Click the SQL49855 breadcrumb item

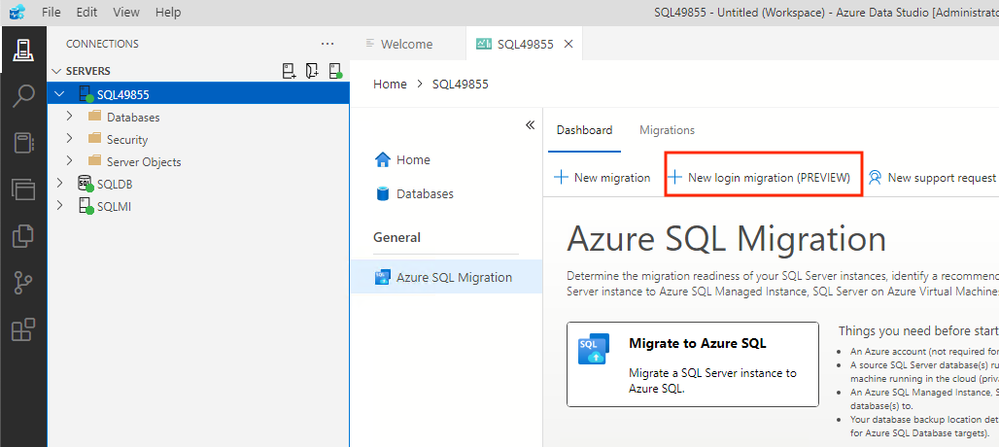[x=461, y=84]
